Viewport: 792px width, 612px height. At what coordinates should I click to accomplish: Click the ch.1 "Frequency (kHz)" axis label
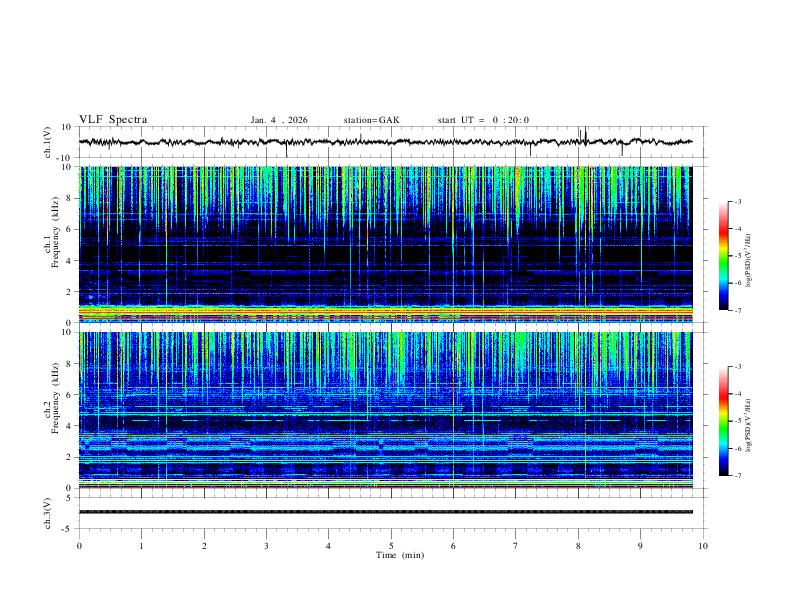[55, 232]
